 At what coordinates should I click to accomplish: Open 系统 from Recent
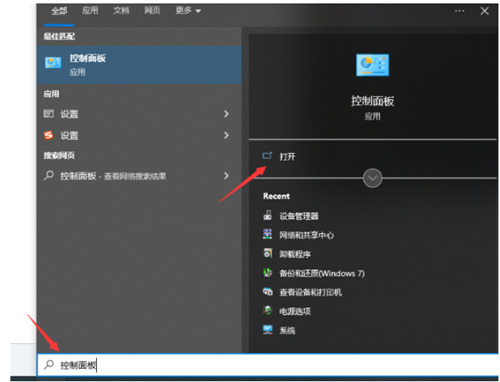[x=287, y=330]
